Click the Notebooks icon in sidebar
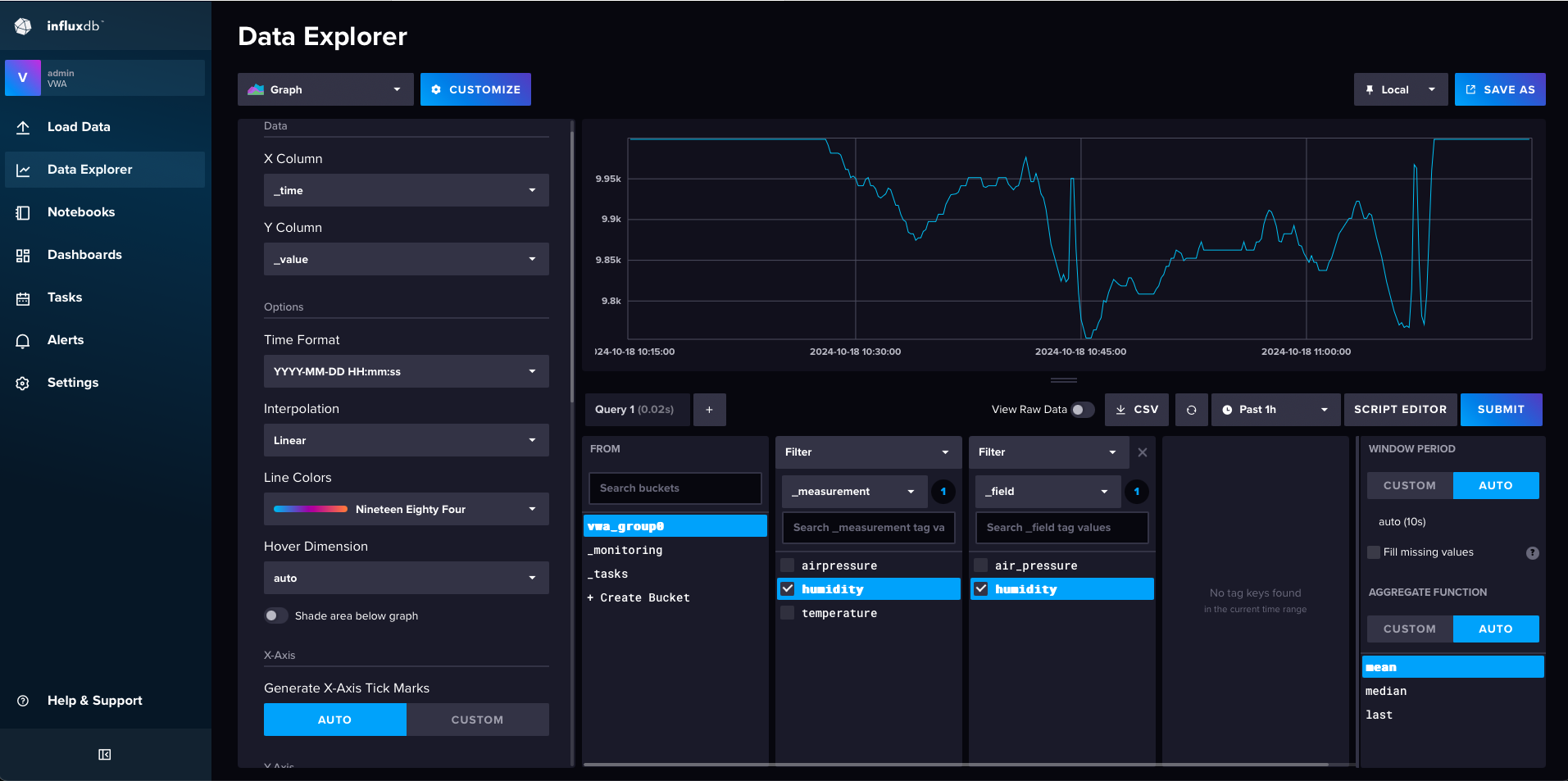Image resolution: width=1568 pixels, height=781 pixels. click(22, 211)
